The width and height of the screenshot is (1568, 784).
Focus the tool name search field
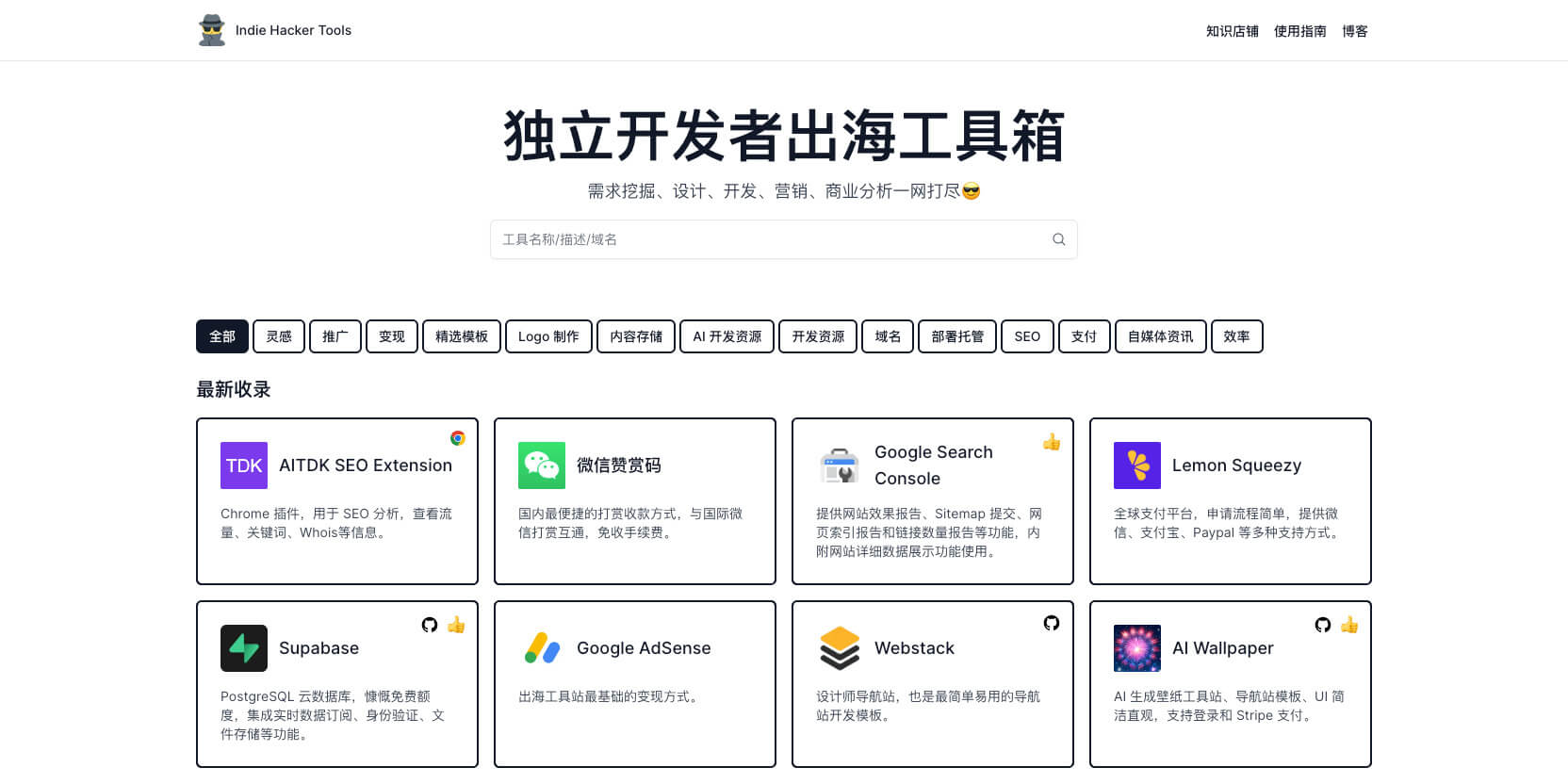coord(768,239)
